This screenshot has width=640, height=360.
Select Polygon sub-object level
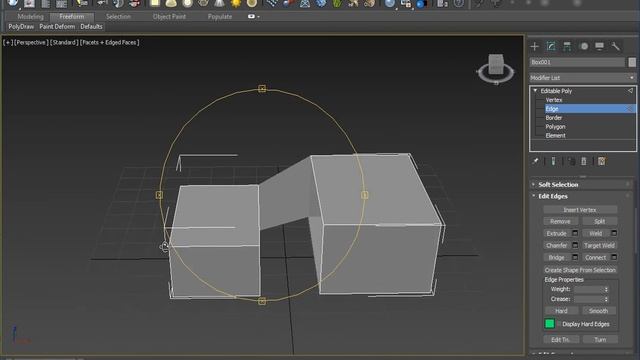(556, 127)
